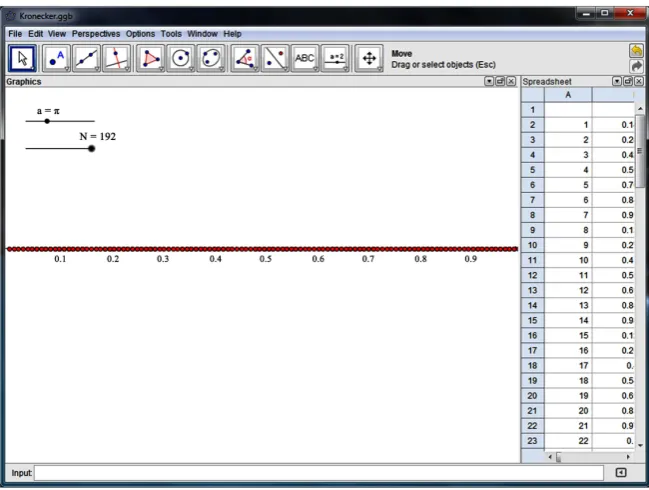Select cell with value 5 in column A

(x=568, y=185)
